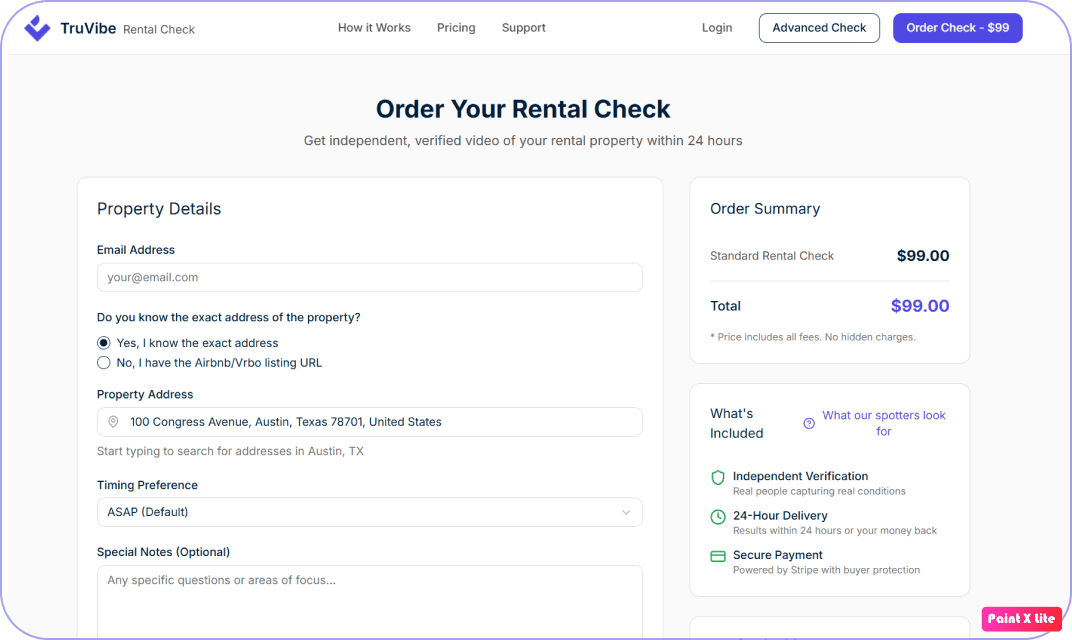Click the Email Address input field

click(370, 277)
